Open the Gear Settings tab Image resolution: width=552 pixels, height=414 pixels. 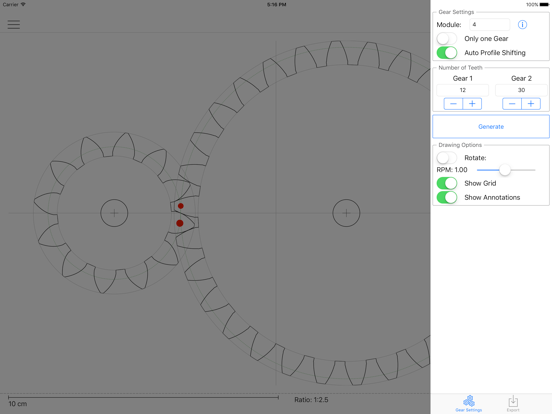pos(469,403)
